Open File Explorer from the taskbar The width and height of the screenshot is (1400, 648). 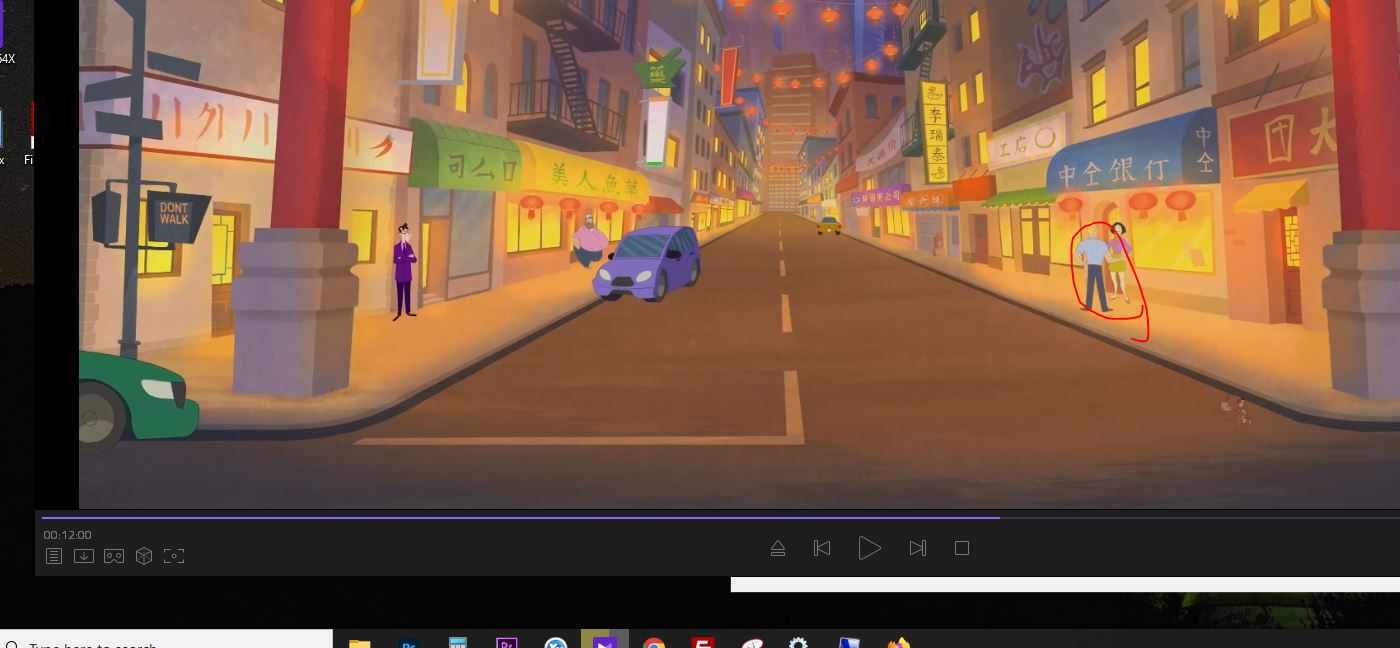(x=359, y=643)
